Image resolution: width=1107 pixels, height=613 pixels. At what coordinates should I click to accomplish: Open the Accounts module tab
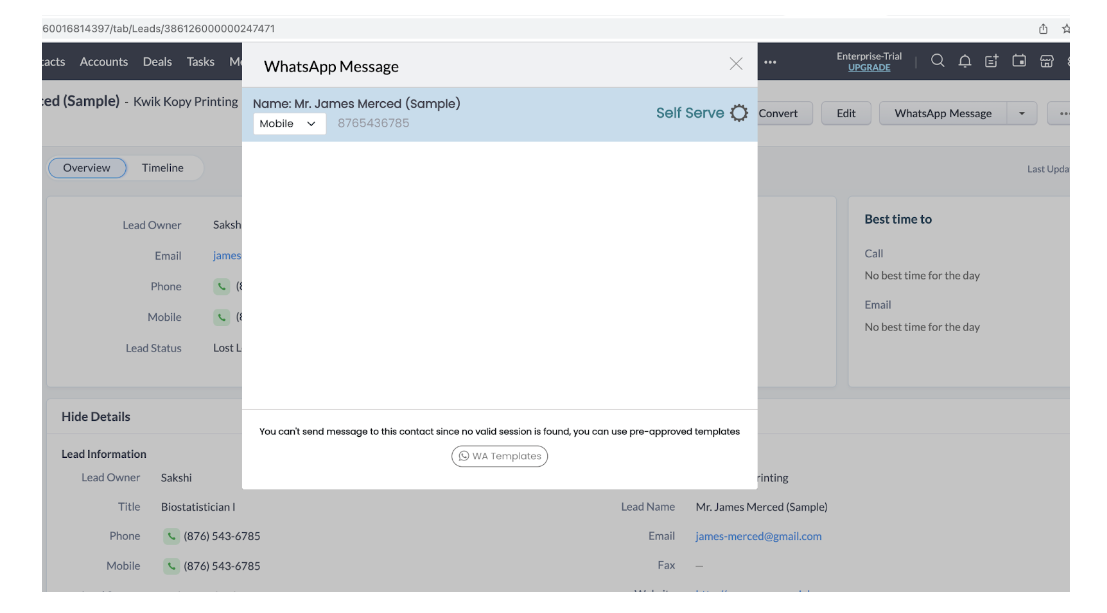pos(104,61)
